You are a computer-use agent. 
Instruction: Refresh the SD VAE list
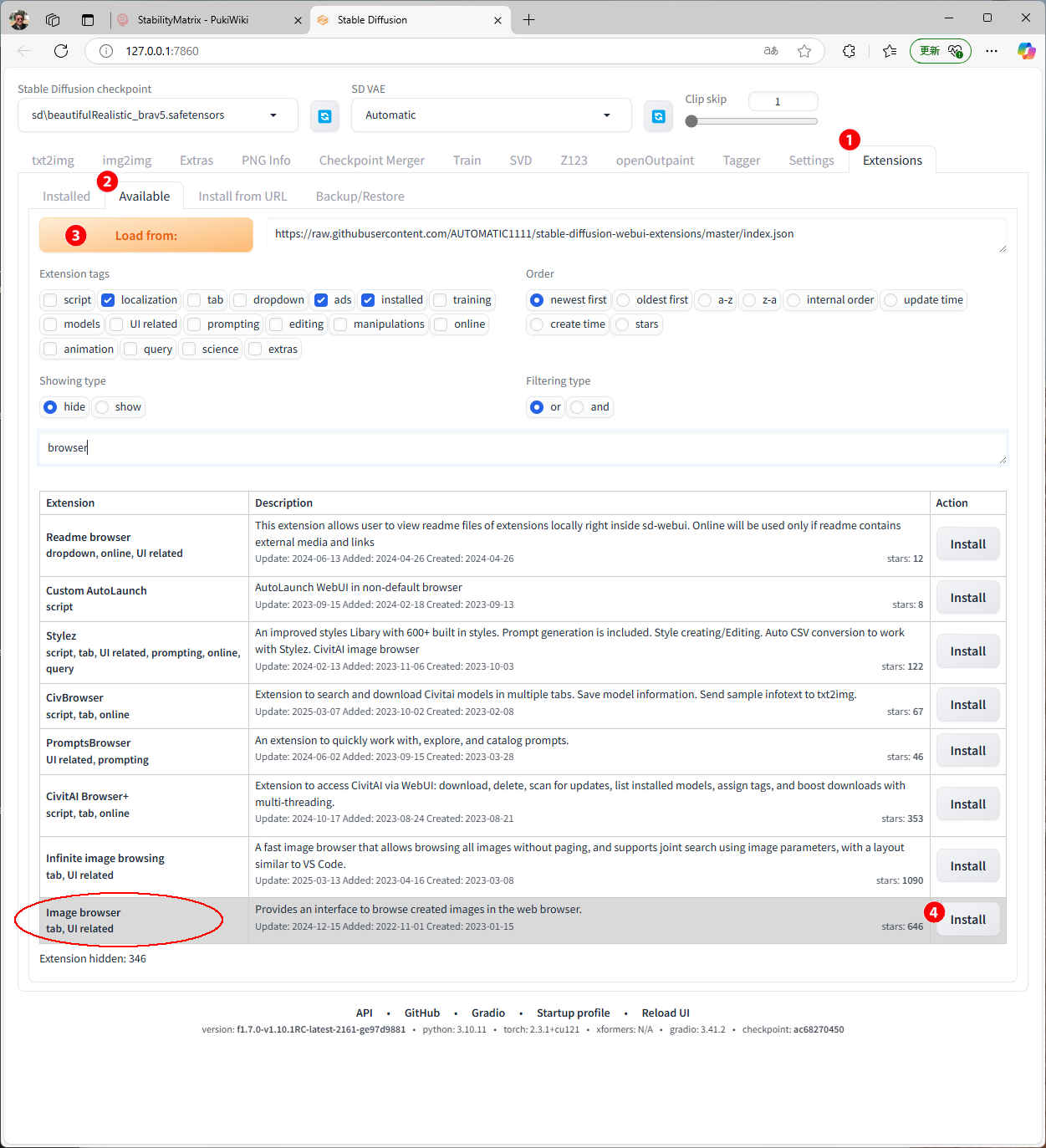(658, 116)
